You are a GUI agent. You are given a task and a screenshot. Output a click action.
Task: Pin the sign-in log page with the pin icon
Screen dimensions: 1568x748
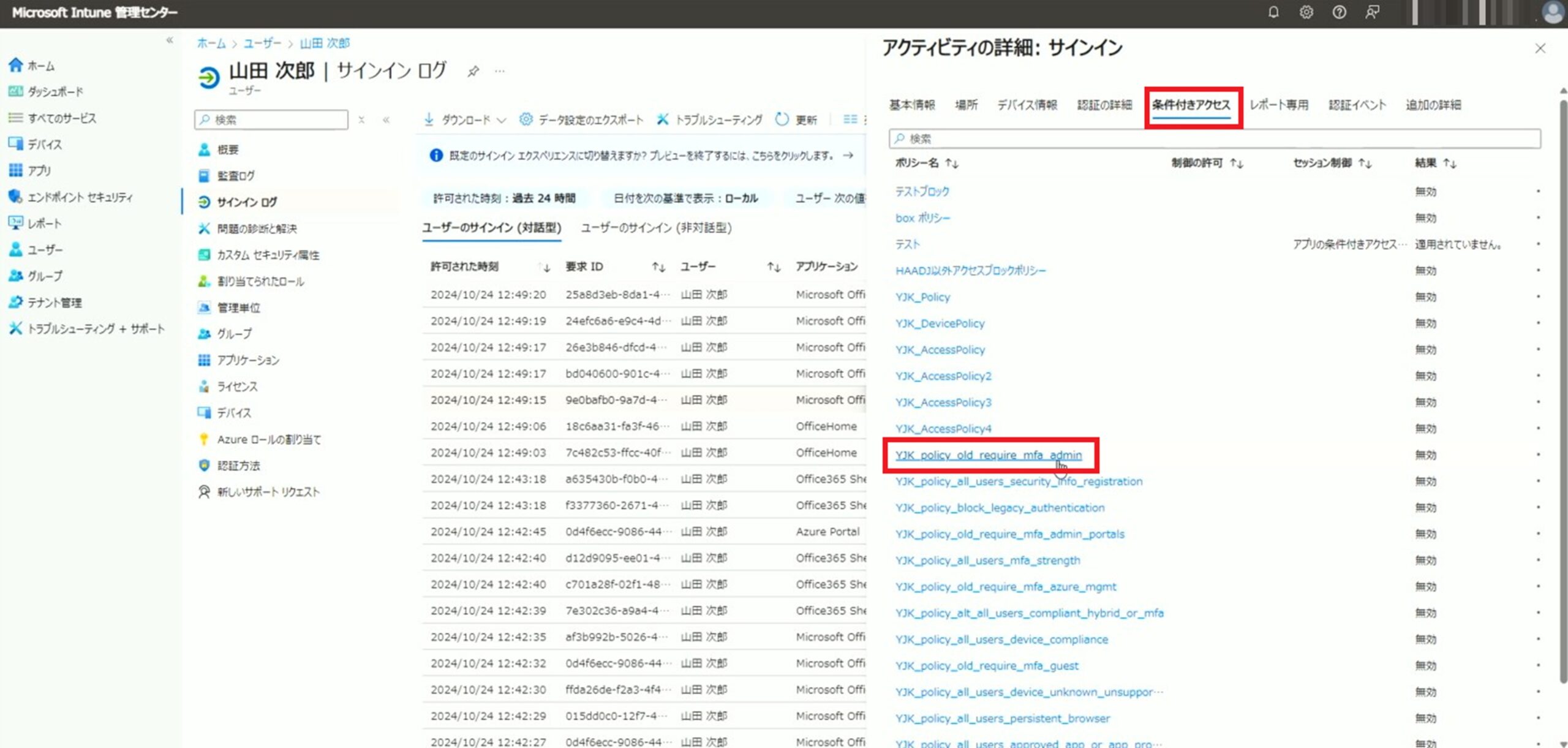pos(473,72)
